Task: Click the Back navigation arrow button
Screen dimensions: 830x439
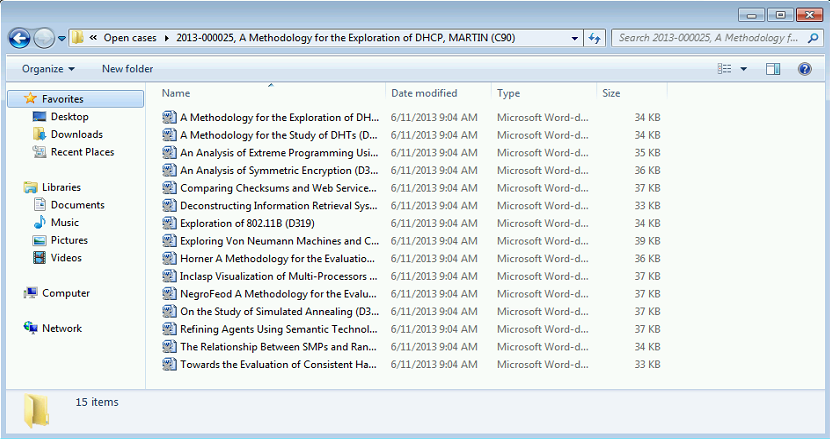Action: tap(20, 38)
